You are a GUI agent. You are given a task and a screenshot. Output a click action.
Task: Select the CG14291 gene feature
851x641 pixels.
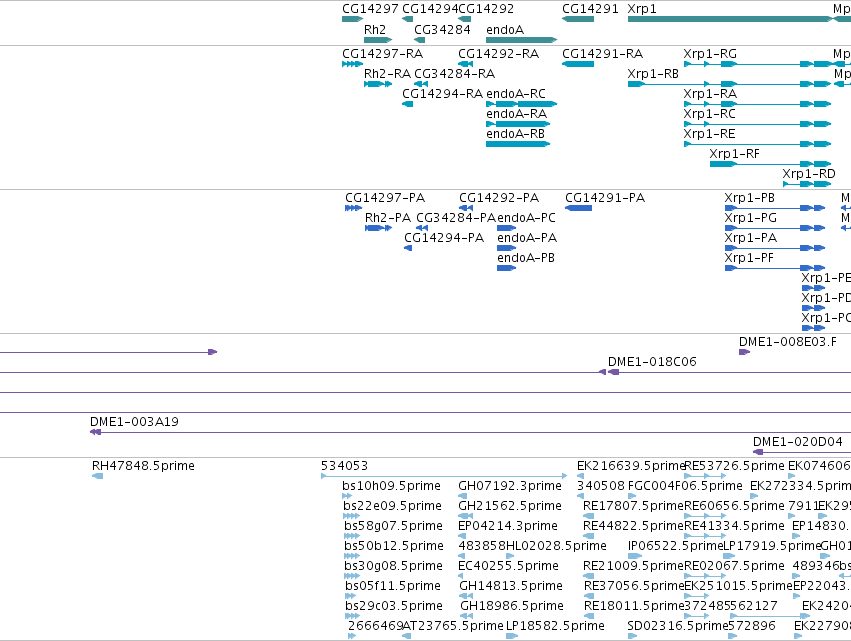click(x=578, y=19)
